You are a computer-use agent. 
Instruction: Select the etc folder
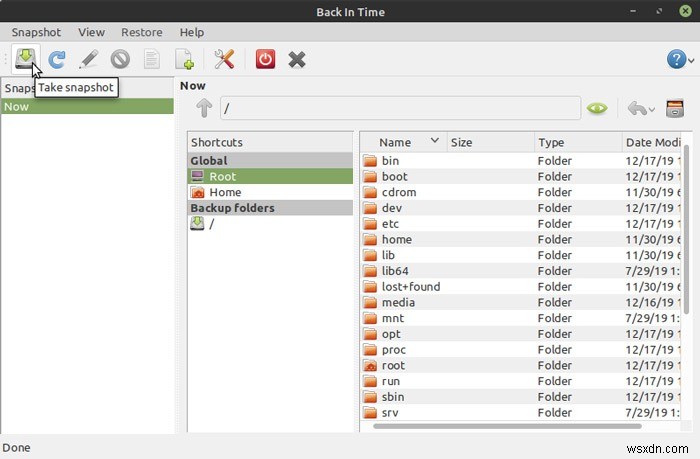521,224
